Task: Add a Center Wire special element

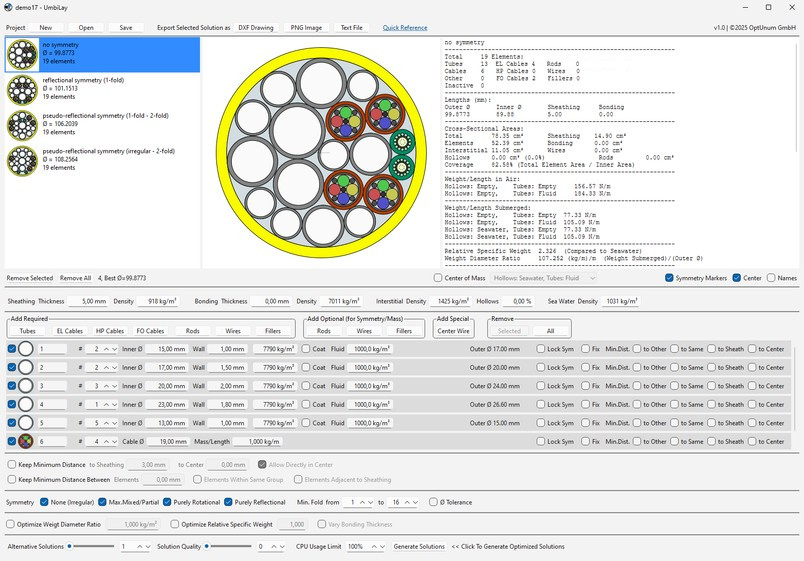Action: click(453, 331)
